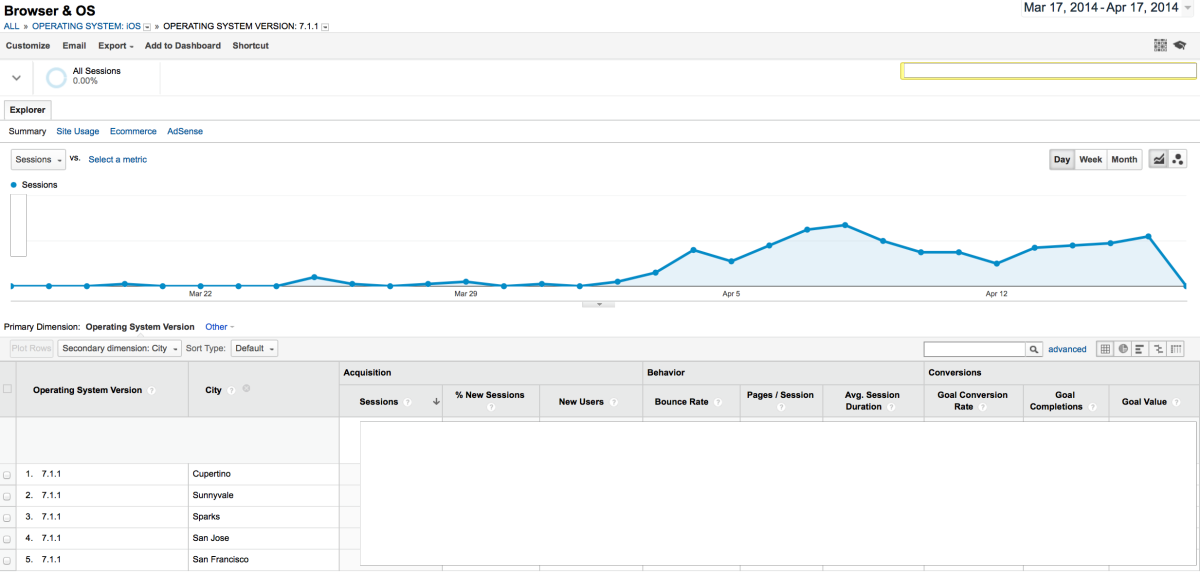Check the box for the Cupertino row
Image resolution: width=1200 pixels, height=575 pixels.
tap(8, 474)
